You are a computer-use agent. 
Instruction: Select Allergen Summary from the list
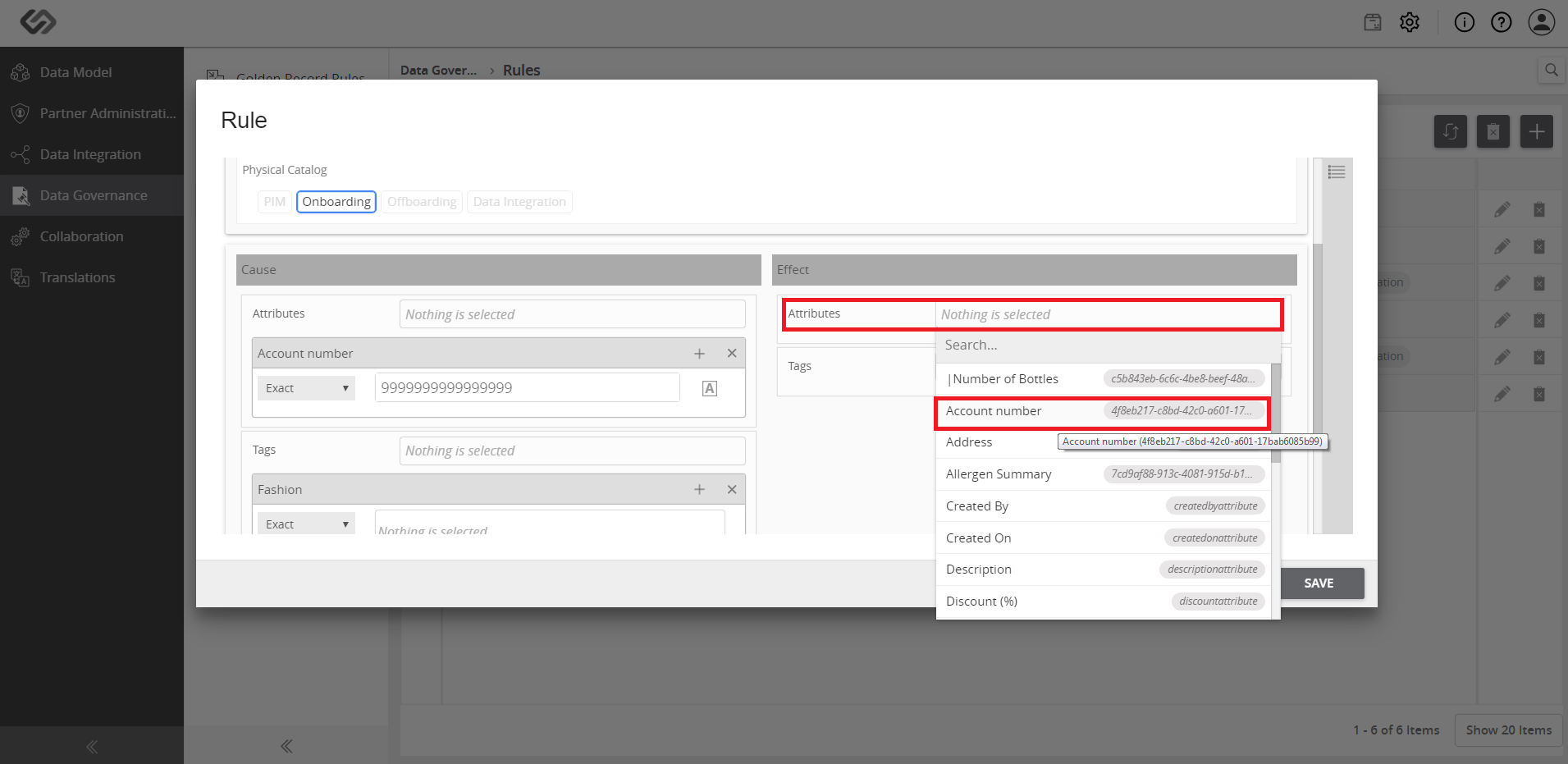1104,474
